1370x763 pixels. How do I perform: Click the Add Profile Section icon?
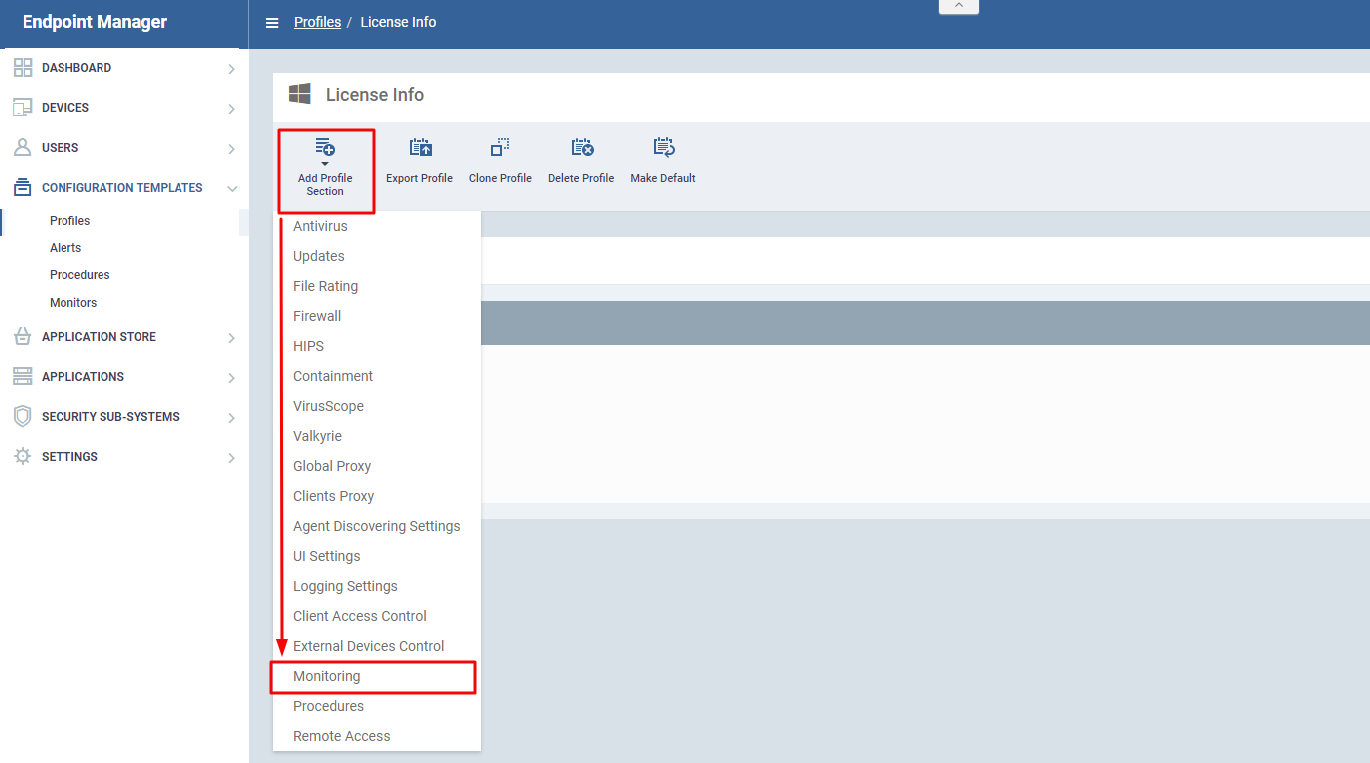(x=325, y=148)
